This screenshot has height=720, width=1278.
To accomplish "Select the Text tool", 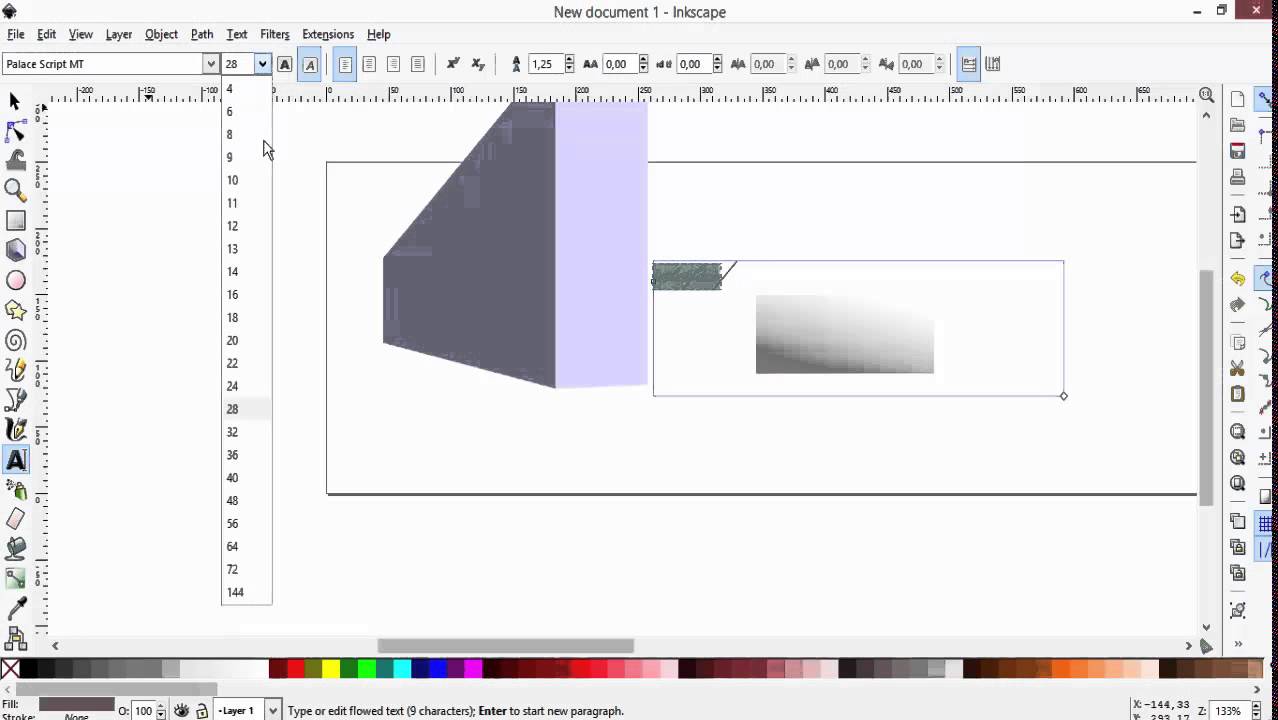I will coord(15,460).
